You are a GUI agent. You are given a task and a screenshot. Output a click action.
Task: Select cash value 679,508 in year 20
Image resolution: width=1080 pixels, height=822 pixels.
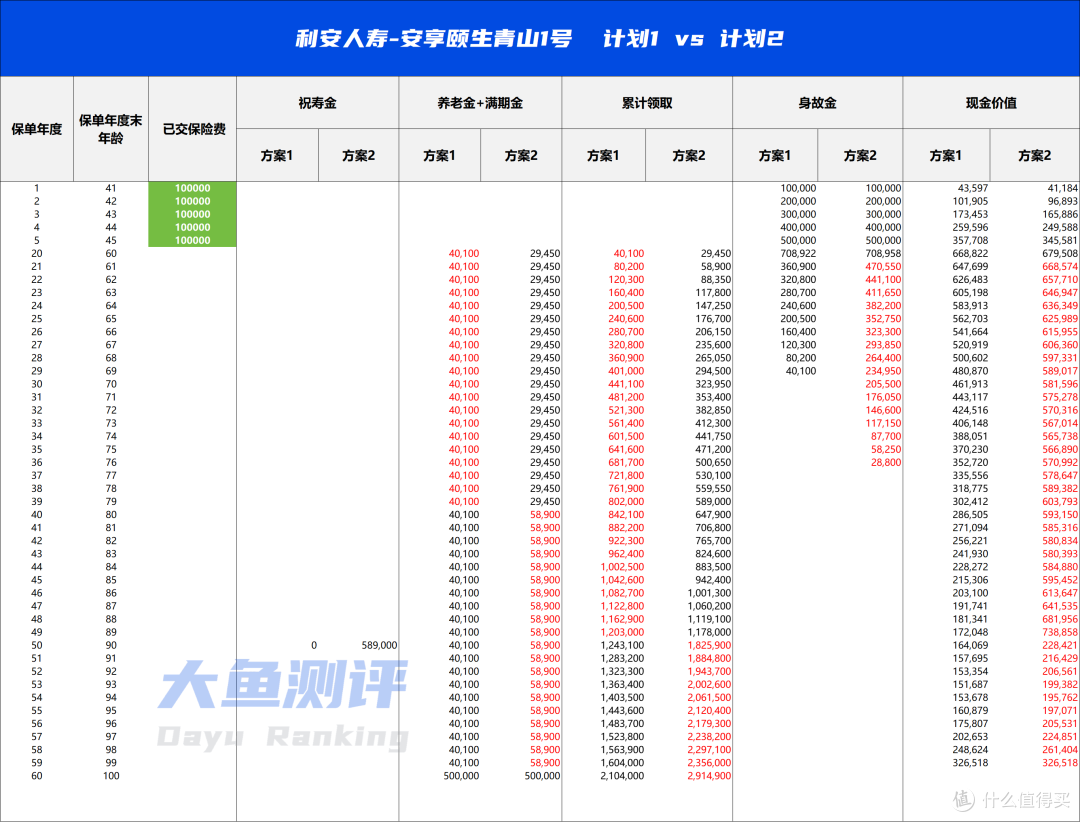click(x=1061, y=254)
